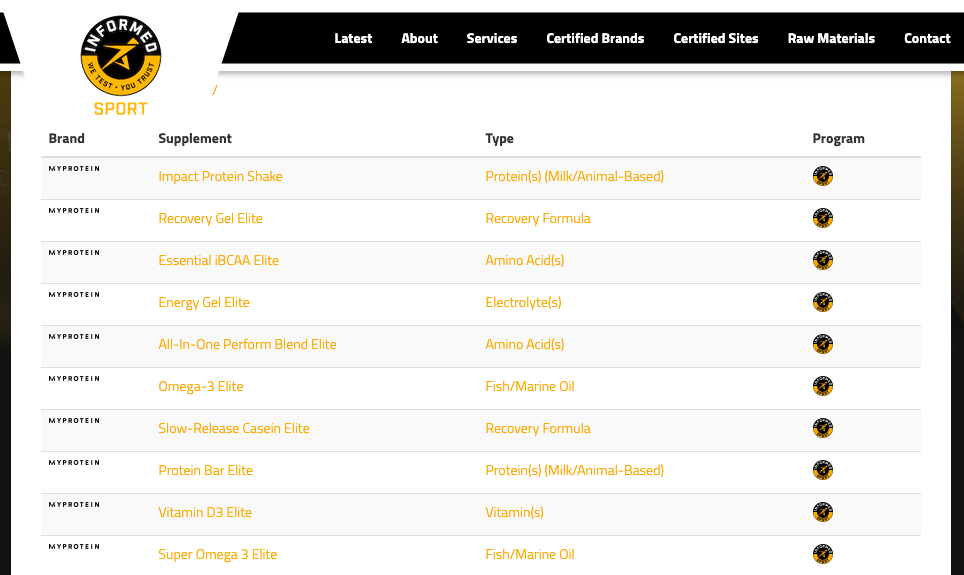Open the Contact page

pos(927,38)
